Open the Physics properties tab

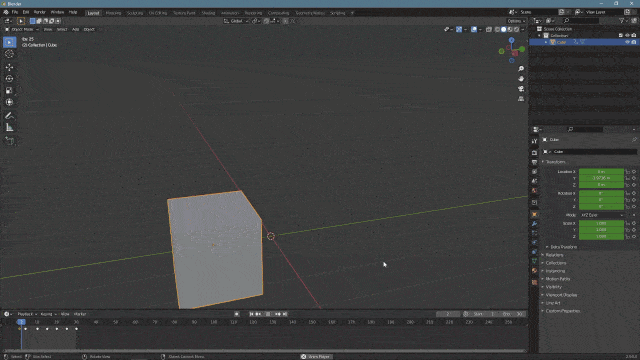tap(534, 242)
